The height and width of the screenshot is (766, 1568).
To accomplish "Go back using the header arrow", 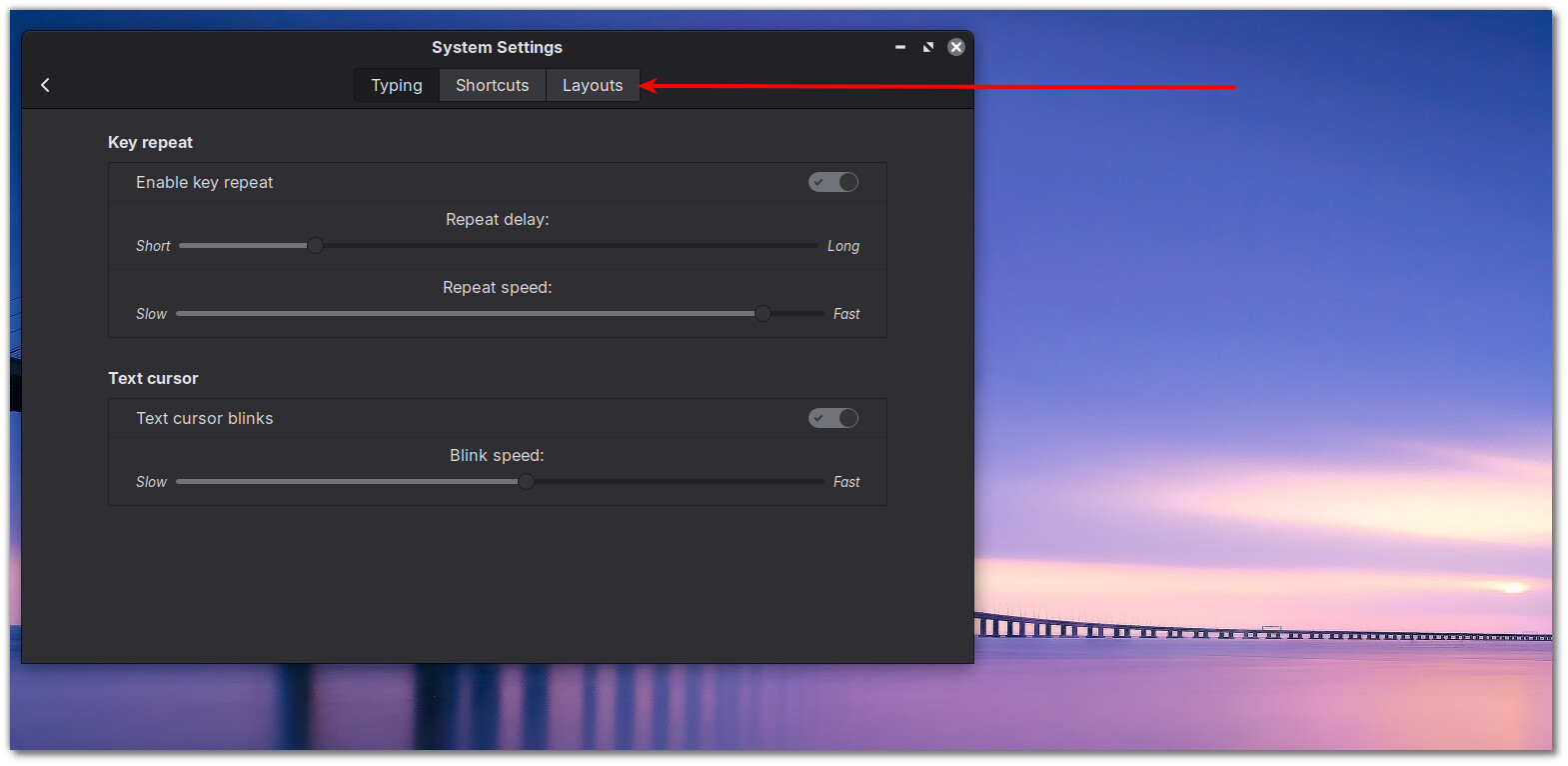I will point(45,85).
